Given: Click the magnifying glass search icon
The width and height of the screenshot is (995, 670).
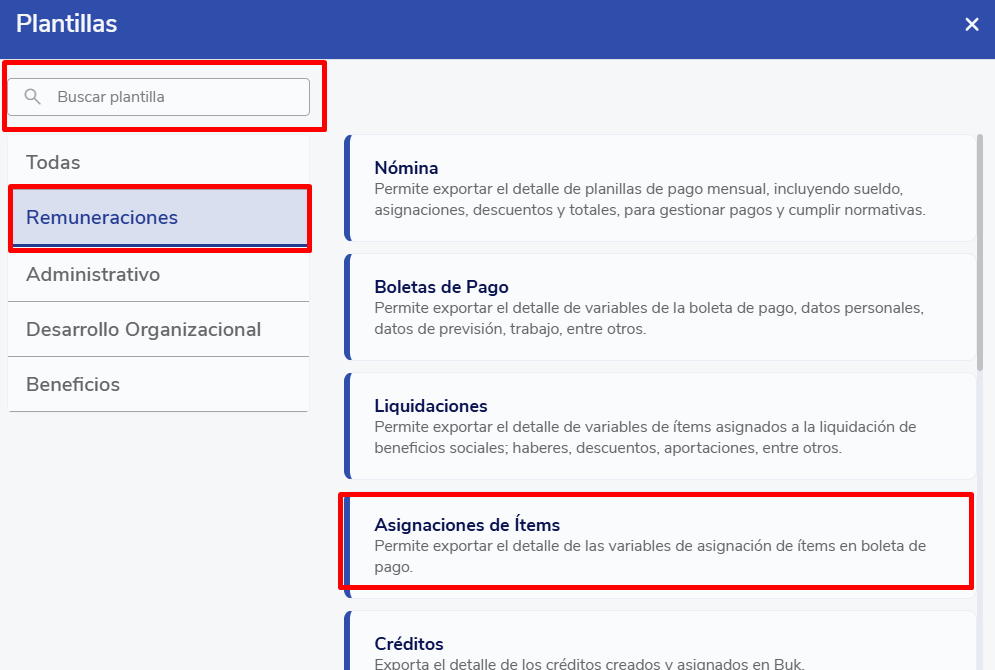Looking at the screenshot, I should (x=33, y=97).
